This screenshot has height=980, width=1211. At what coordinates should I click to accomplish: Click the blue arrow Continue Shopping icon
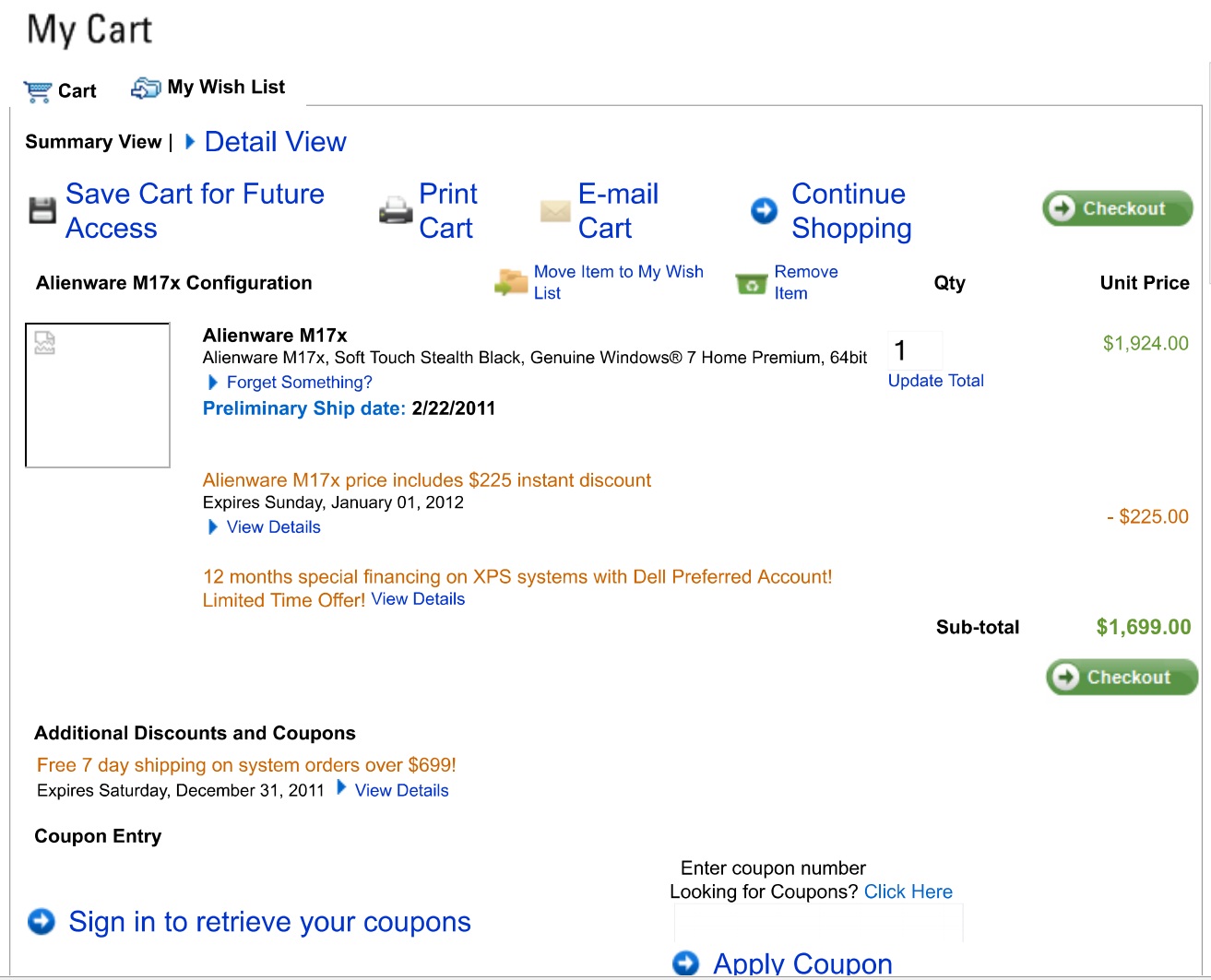click(764, 210)
